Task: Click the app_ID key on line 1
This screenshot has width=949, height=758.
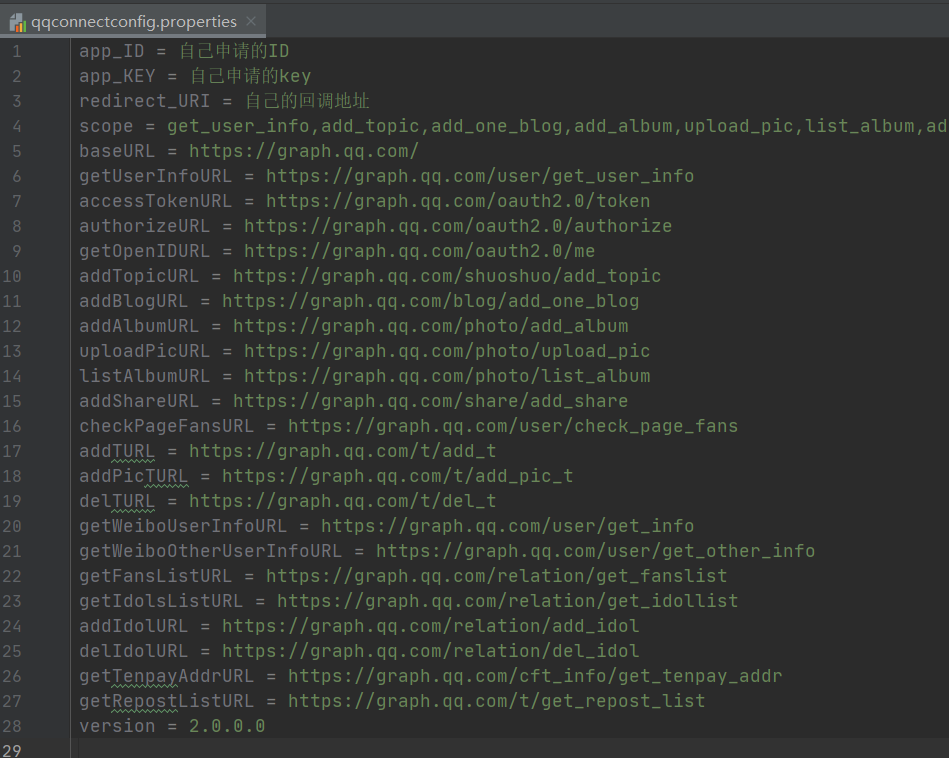Action: [x=112, y=51]
